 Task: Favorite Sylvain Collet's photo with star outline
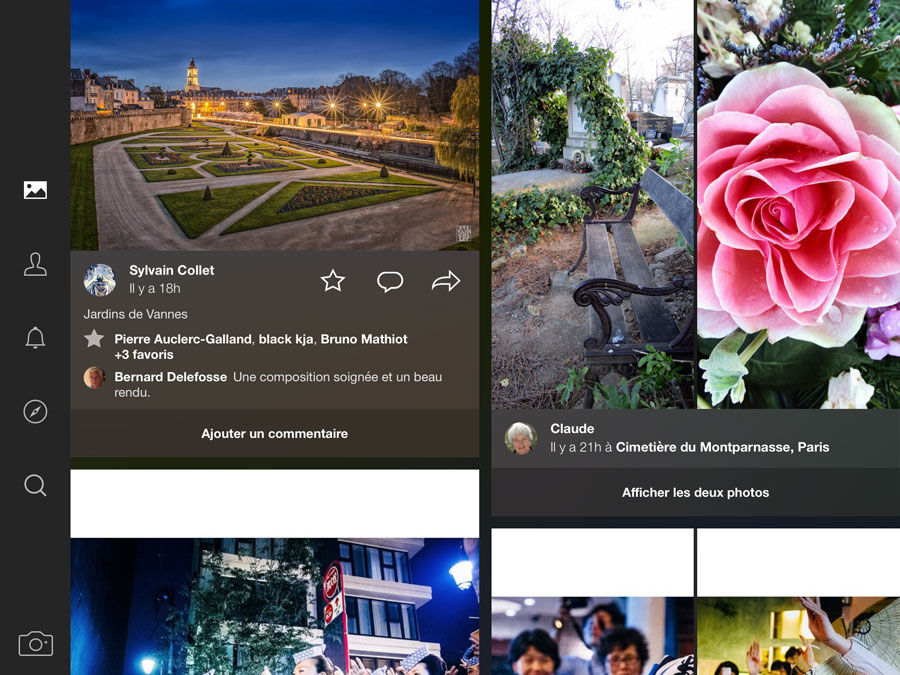(333, 281)
